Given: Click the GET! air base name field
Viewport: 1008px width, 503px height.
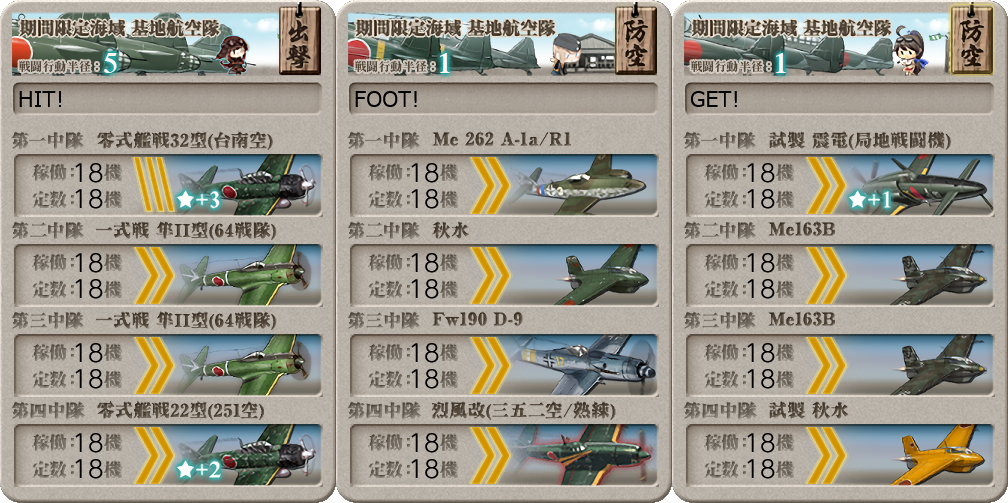Looking at the screenshot, I should click(x=838, y=99).
